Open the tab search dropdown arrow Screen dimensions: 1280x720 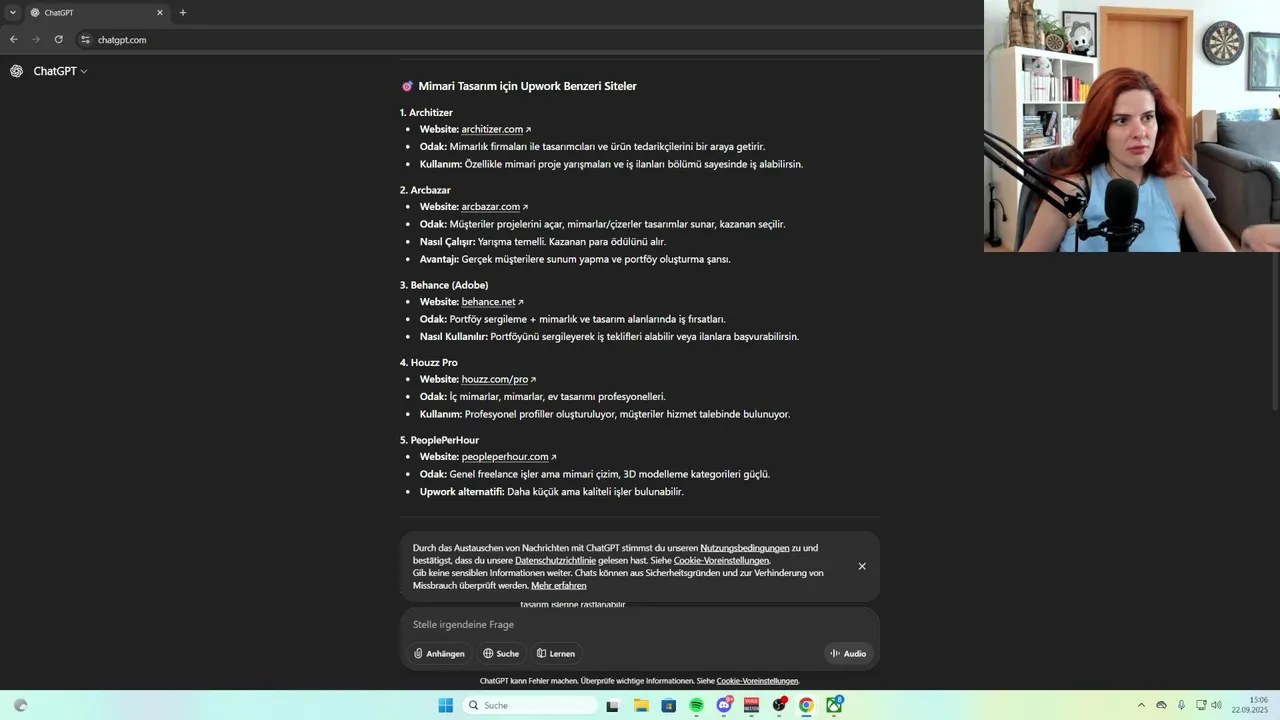[x=12, y=13]
